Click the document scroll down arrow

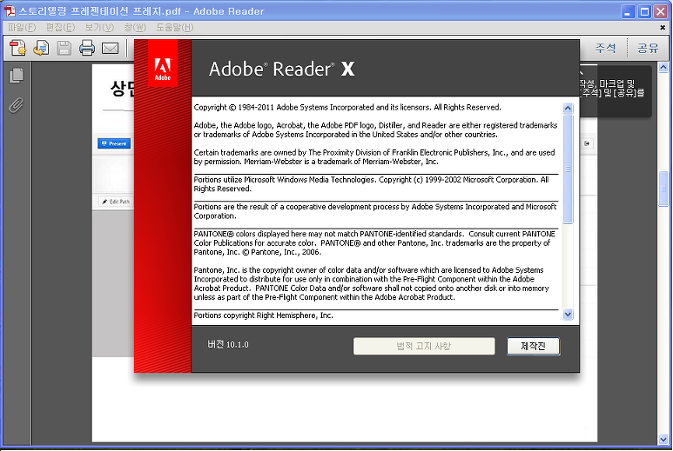(664, 439)
